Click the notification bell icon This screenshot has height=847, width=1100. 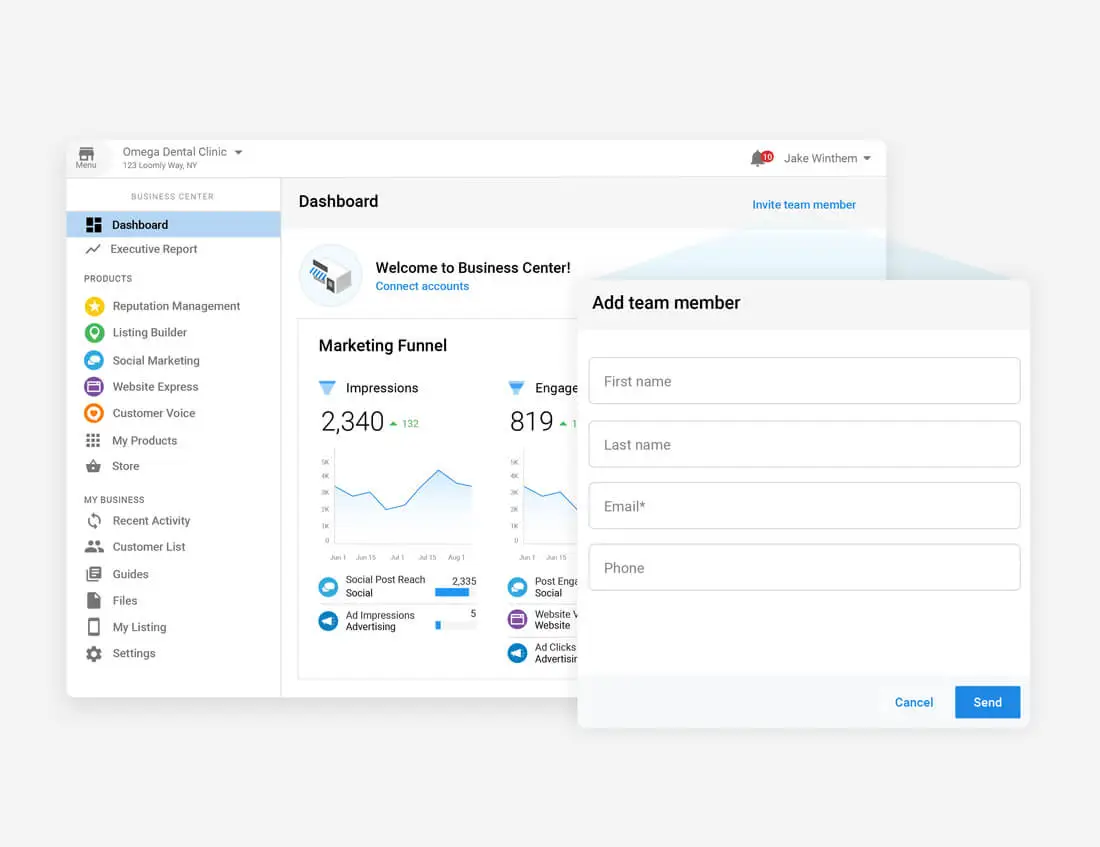[757, 158]
